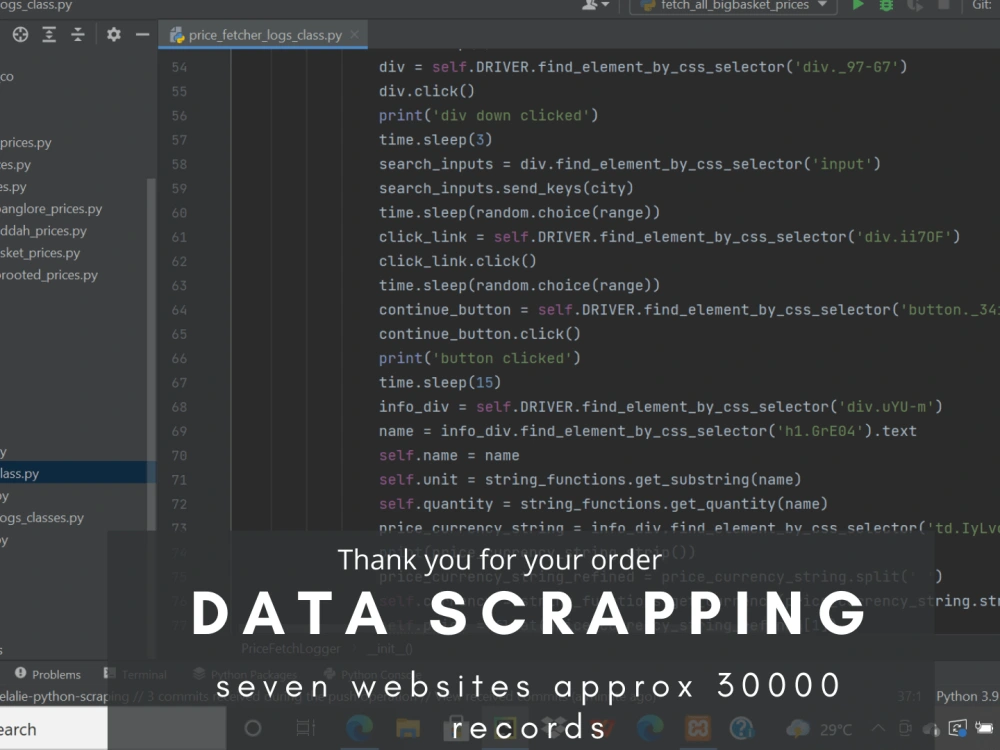Open the Terminal tool window tab
This screenshot has height=750, width=1000.
click(x=135, y=674)
